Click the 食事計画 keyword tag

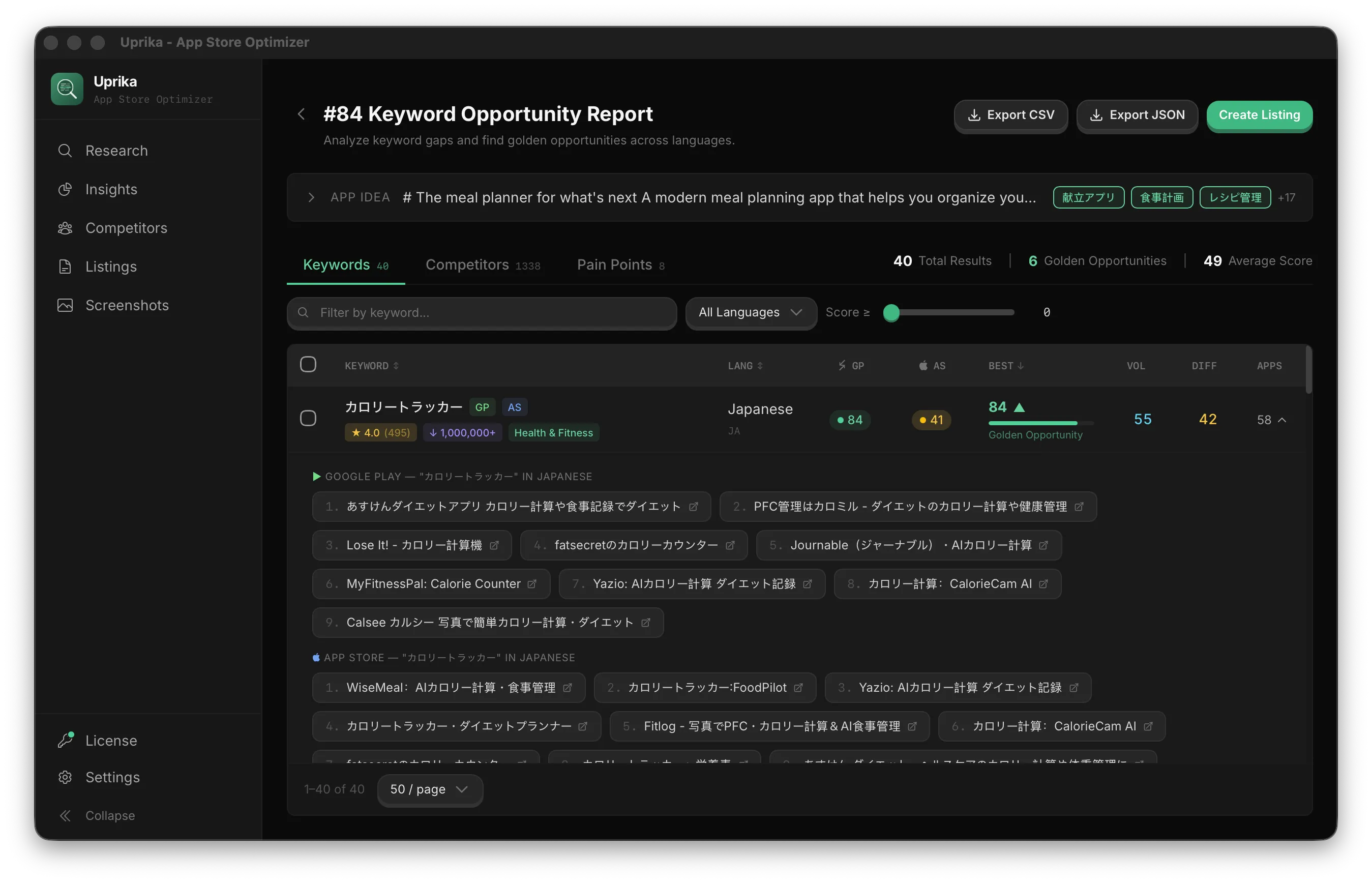(1161, 198)
